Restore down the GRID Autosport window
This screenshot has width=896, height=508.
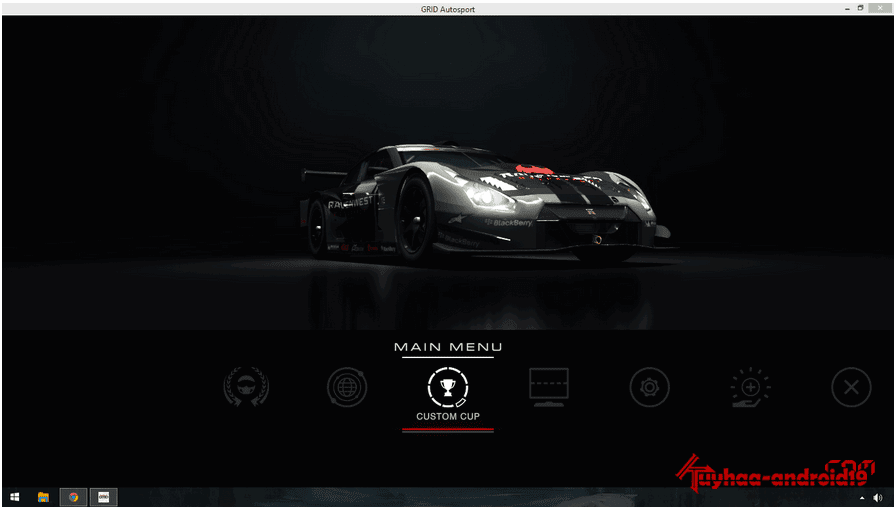pos(861,9)
